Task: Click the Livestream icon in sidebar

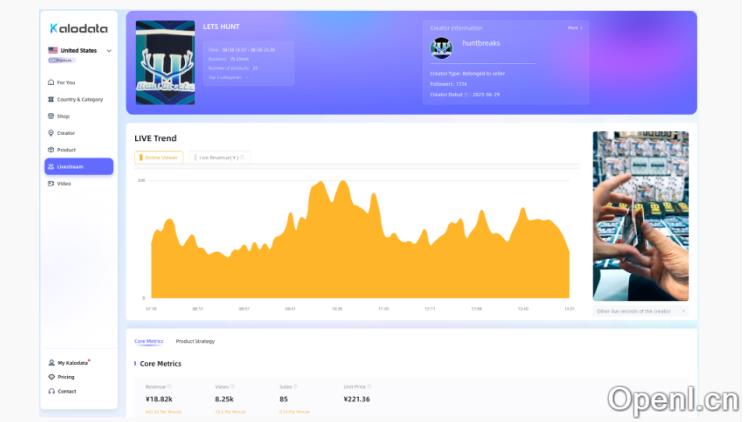Action: click(51, 167)
